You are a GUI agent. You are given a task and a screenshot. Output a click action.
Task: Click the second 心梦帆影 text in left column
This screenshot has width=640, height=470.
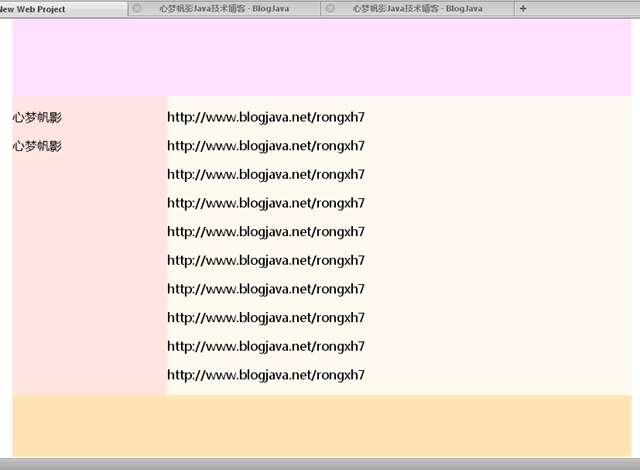click(37, 146)
